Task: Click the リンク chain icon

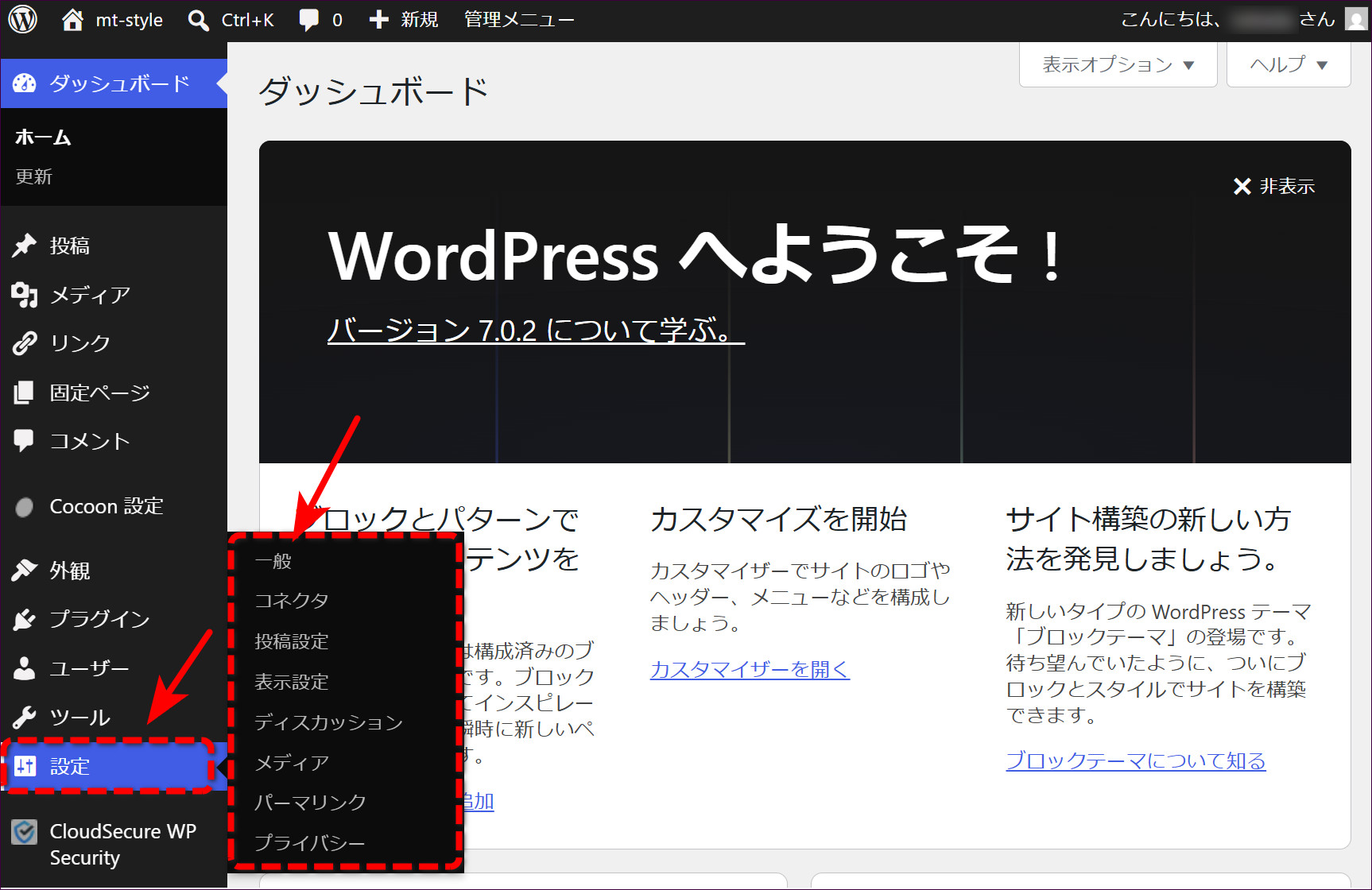Action: (x=25, y=343)
